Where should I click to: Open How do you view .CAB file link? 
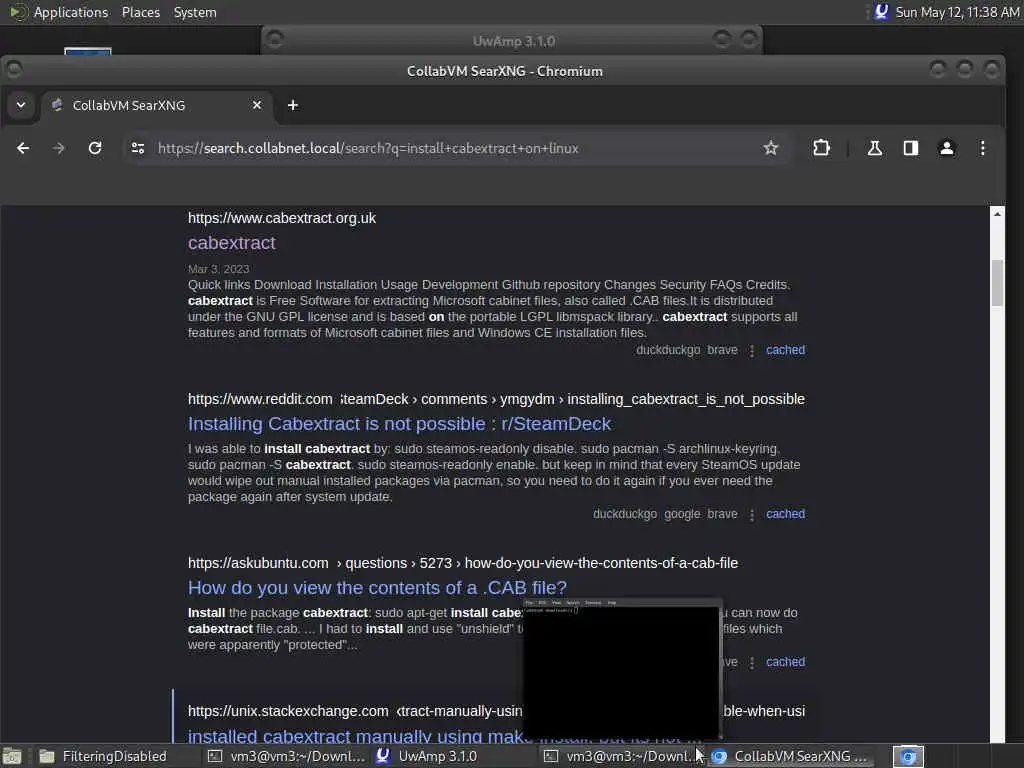(377, 588)
